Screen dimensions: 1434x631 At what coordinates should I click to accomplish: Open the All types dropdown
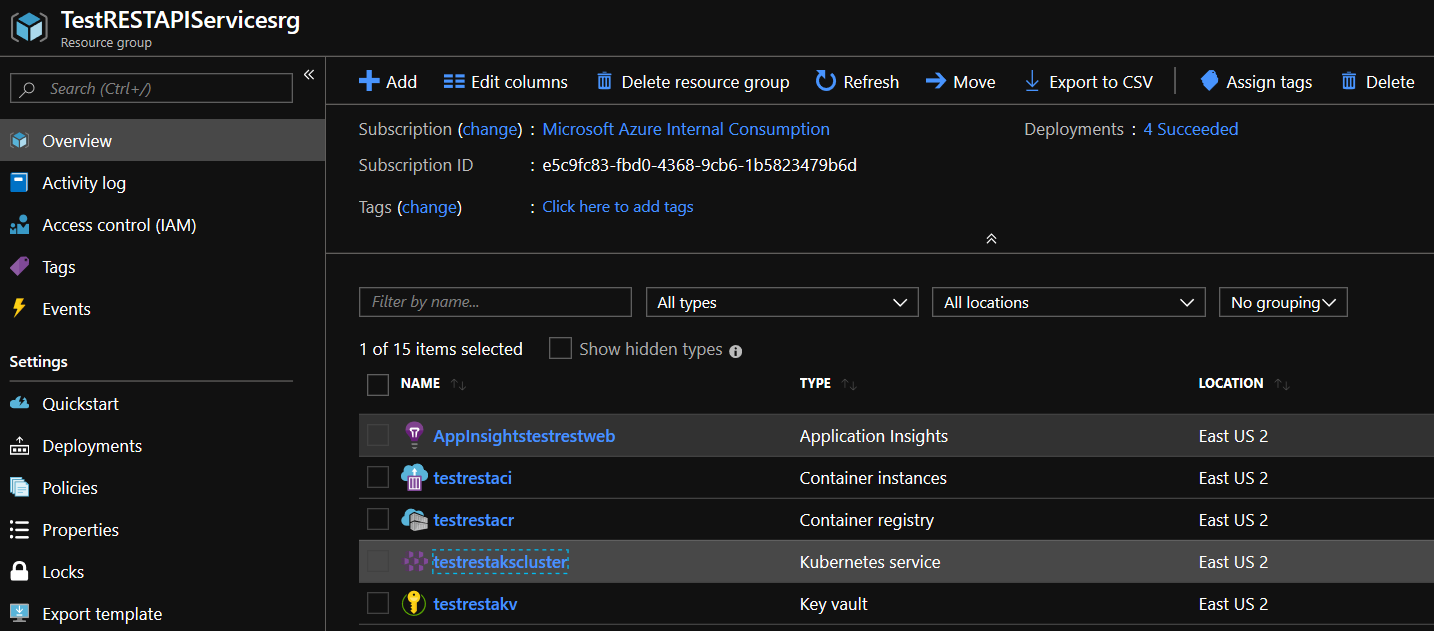pos(782,302)
